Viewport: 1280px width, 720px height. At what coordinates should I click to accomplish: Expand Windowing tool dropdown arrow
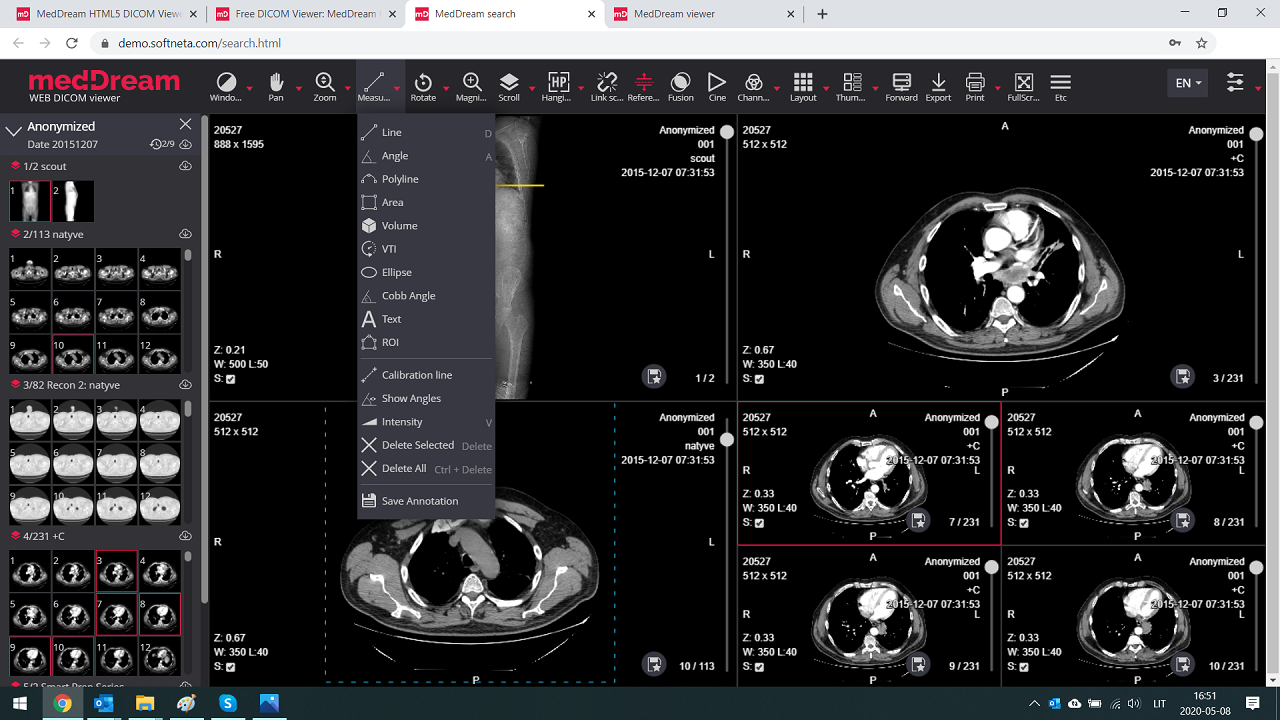(x=249, y=88)
